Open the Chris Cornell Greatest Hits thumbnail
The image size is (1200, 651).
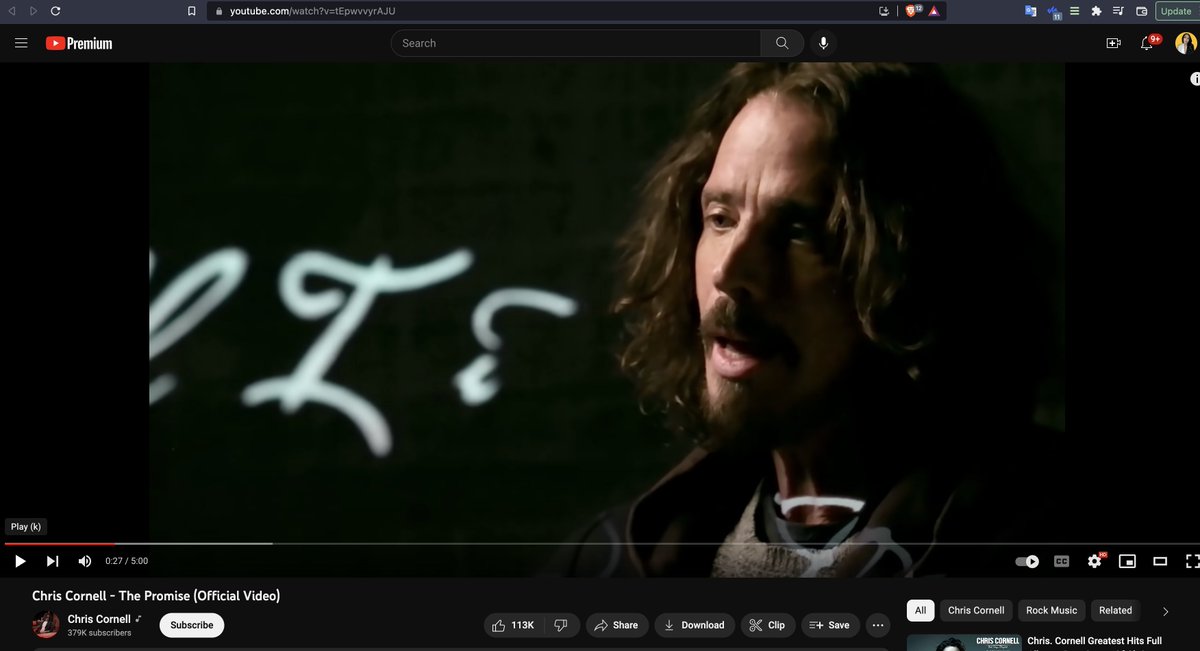964,642
